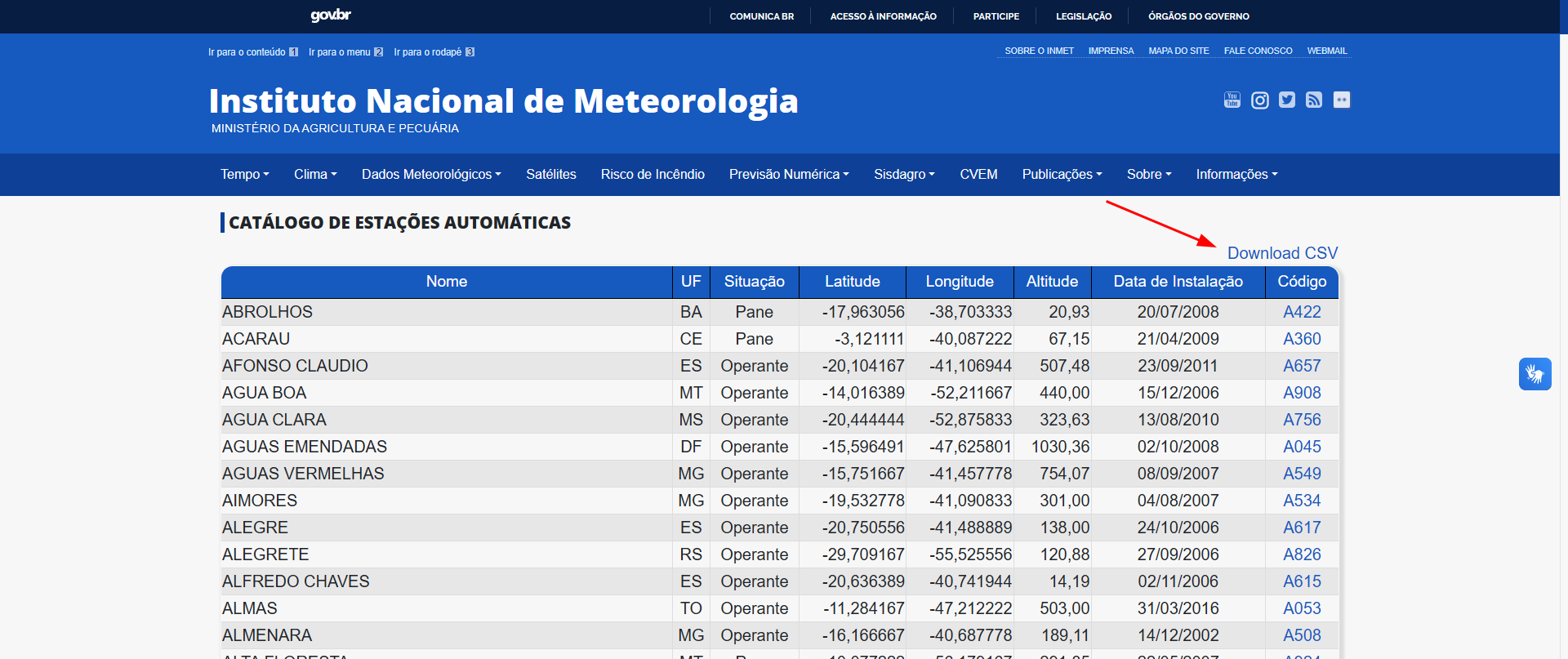Click the CATÁLOGO DE ESTAÇÕES AUTOMÁTICAS heading
This screenshot has width=1568, height=659.
[399, 222]
